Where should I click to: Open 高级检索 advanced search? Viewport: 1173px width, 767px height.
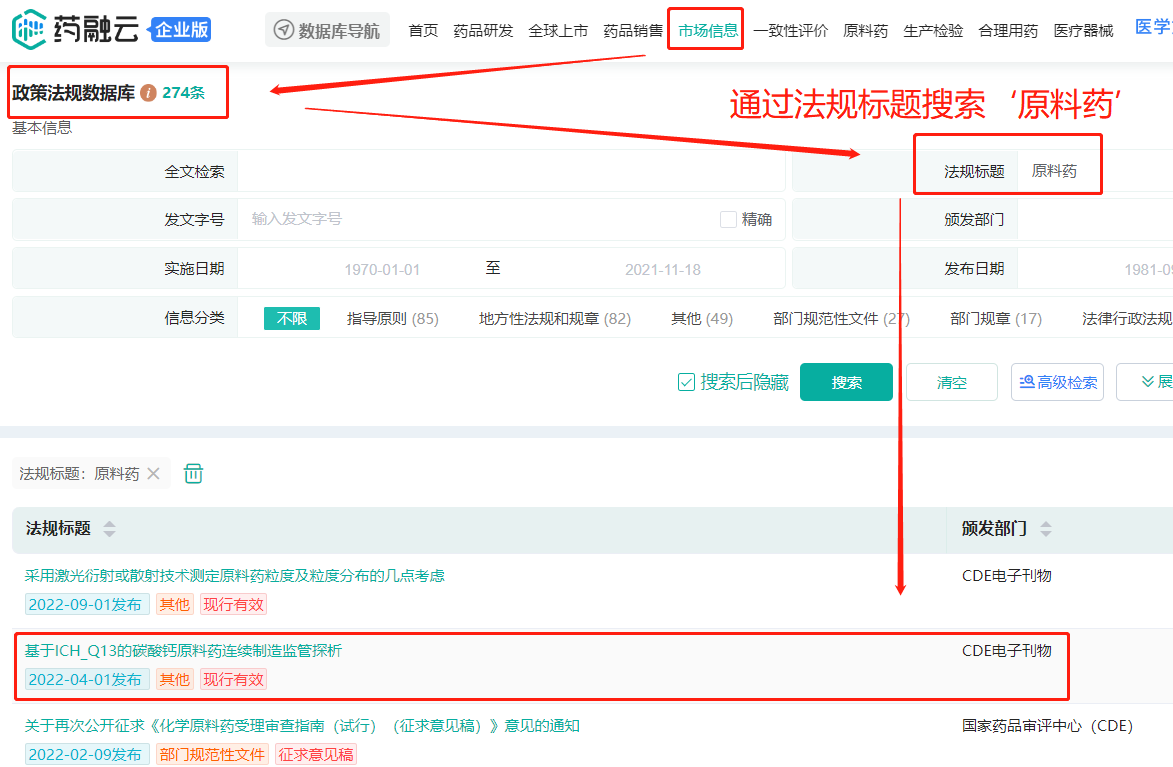click(x=1057, y=382)
